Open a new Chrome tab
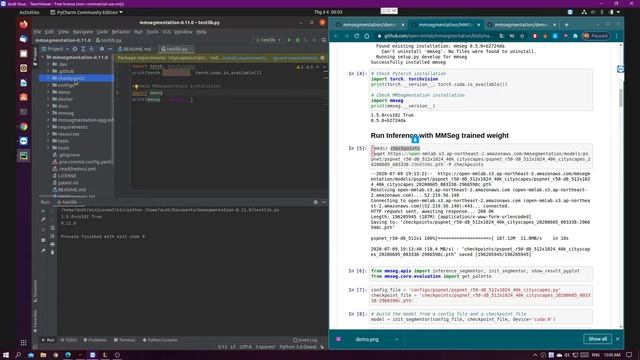The width and height of the screenshot is (640, 360). [x=566, y=25]
